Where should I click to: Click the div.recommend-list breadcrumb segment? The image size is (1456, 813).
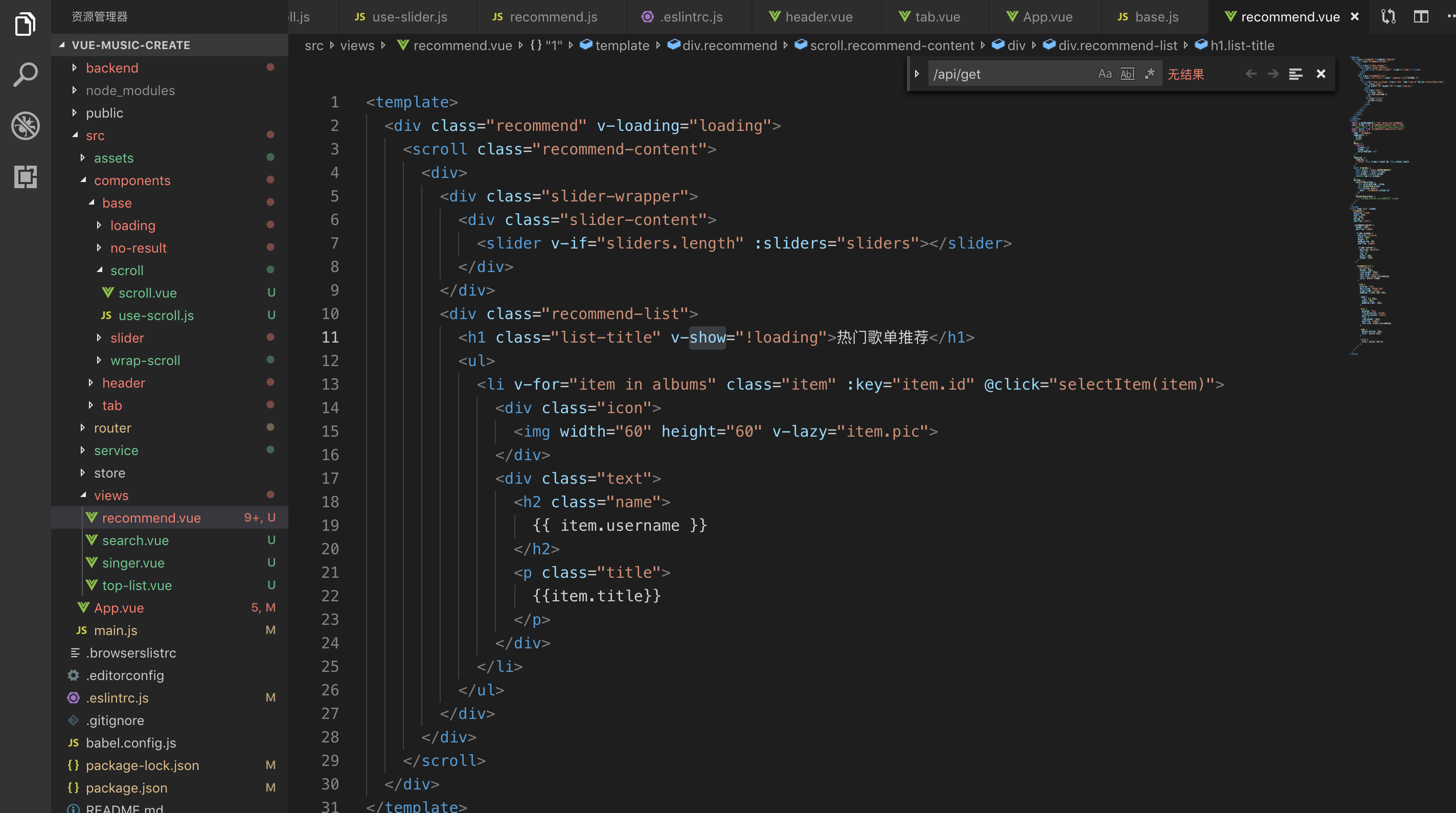coord(1110,45)
